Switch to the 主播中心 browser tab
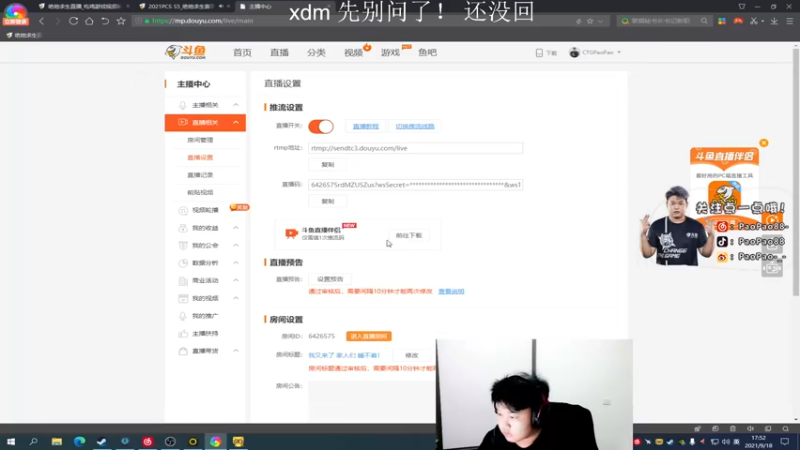The width and height of the screenshot is (800, 450). point(260,7)
